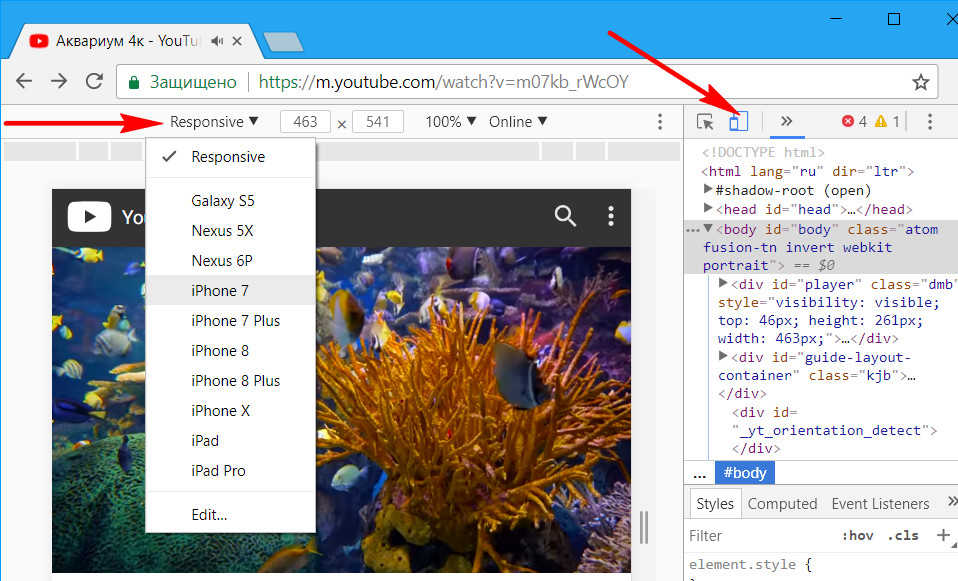Click the YouTube logo in the mobile page

tap(89, 216)
